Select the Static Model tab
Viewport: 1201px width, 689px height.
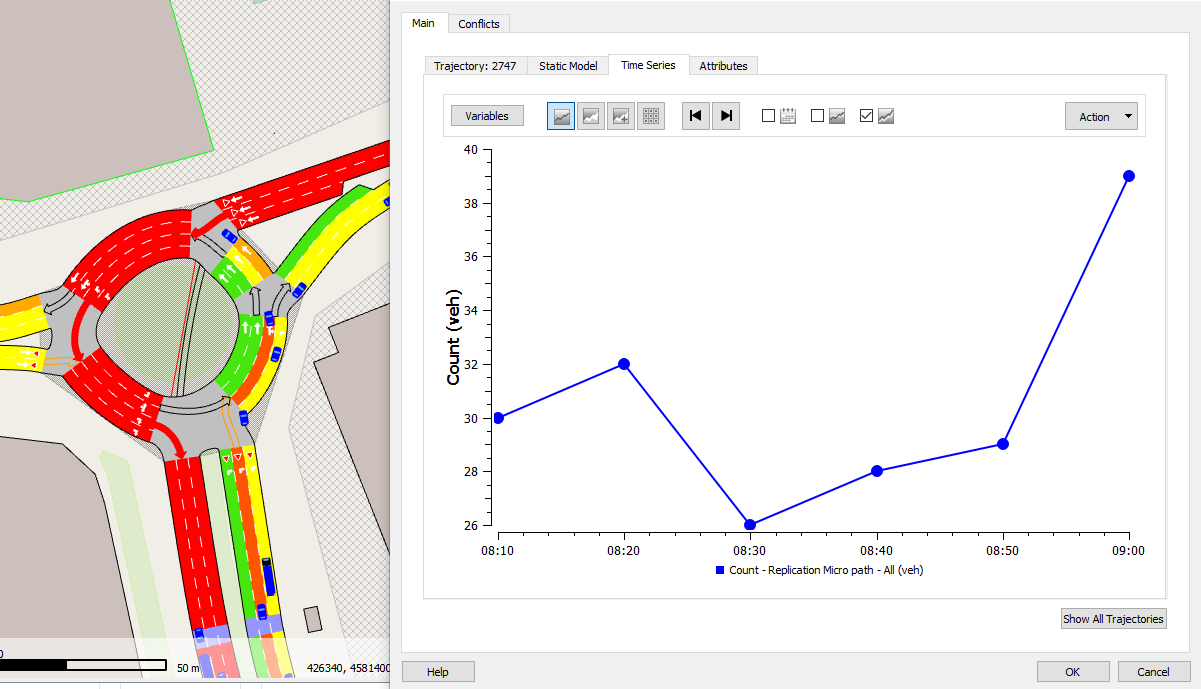click(x=567, y=65)
